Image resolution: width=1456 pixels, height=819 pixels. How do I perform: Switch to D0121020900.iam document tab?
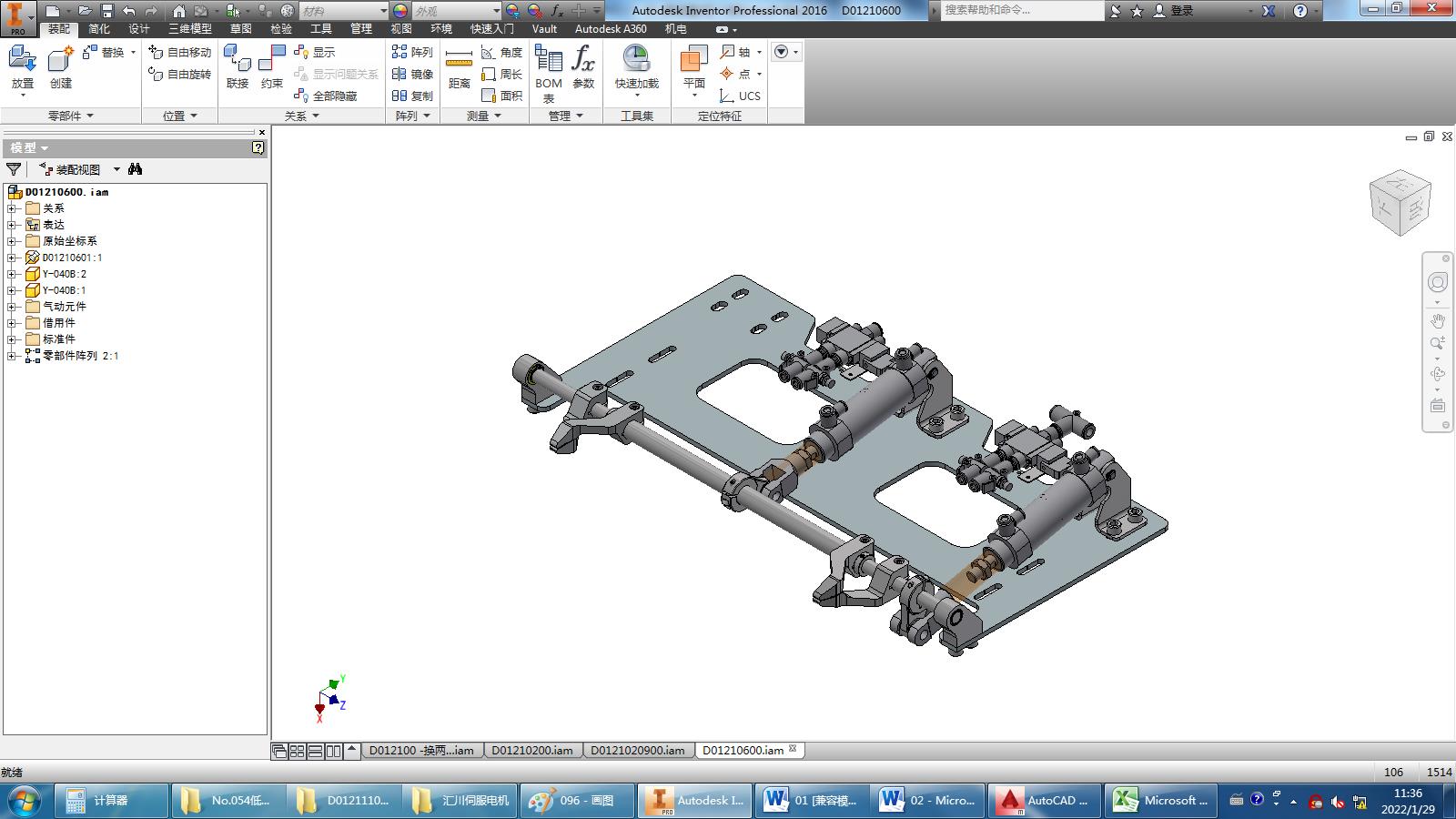tap(638, 751)
